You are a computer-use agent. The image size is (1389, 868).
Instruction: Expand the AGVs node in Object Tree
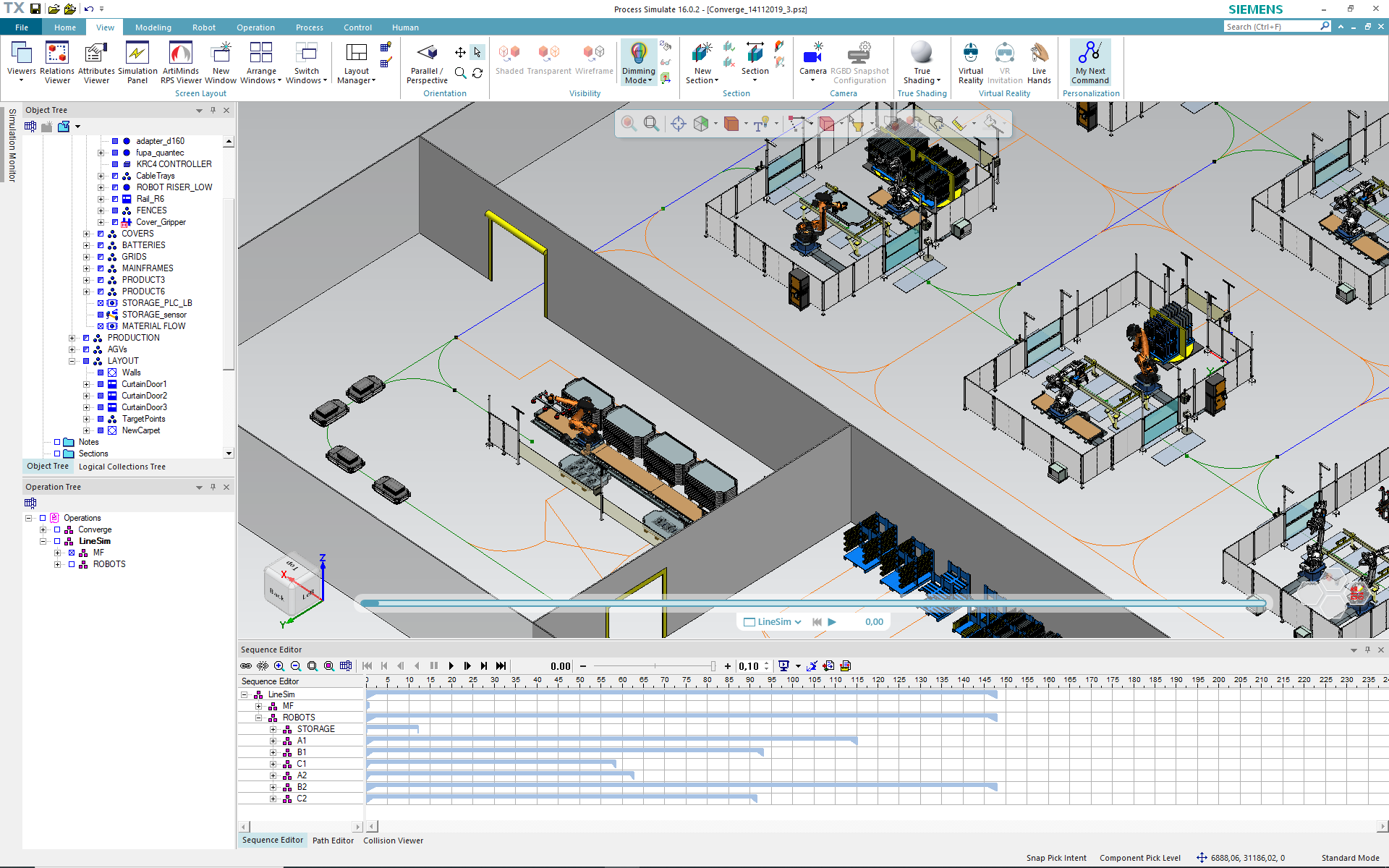coord(72,349)
